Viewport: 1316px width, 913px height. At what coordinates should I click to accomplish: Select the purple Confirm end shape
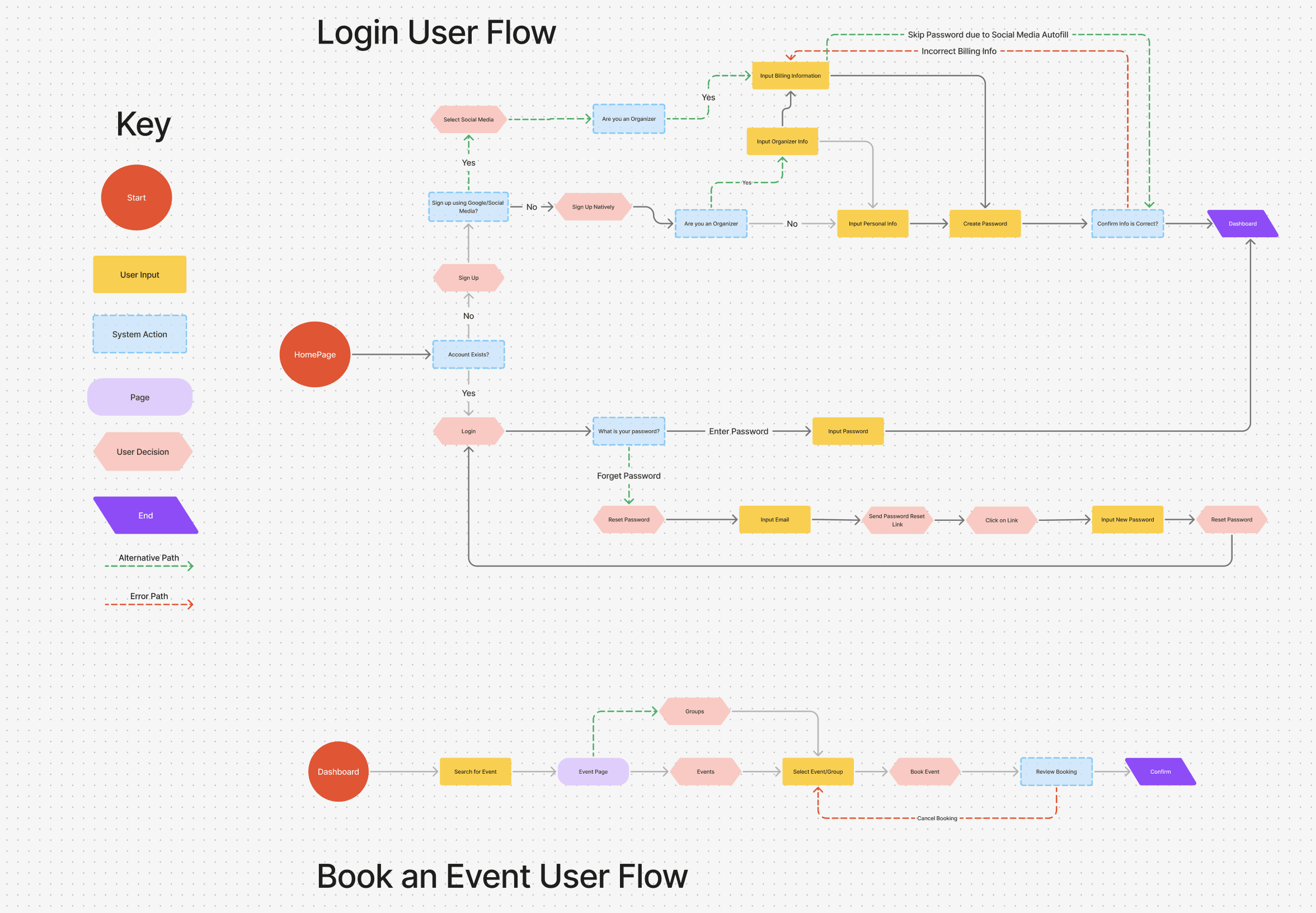click(1160, 771)
